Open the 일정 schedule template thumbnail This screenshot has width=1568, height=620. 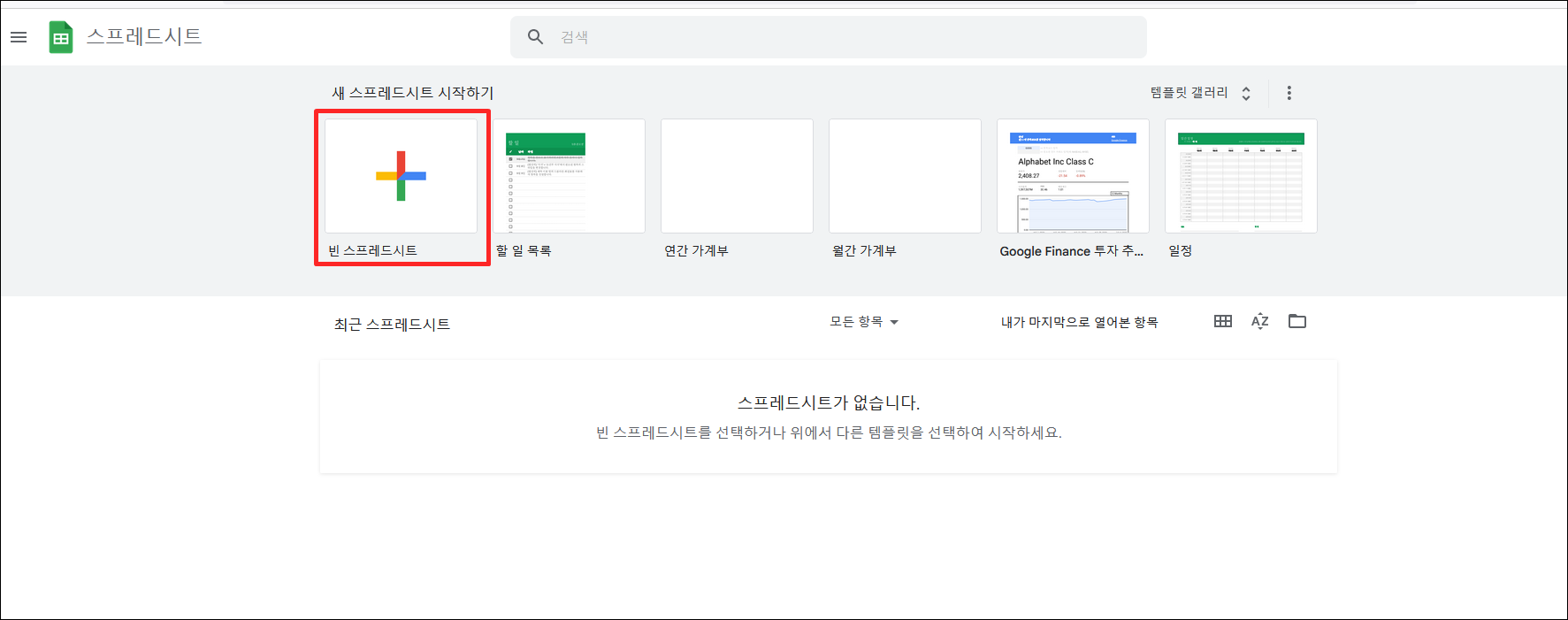[1241, 176]
